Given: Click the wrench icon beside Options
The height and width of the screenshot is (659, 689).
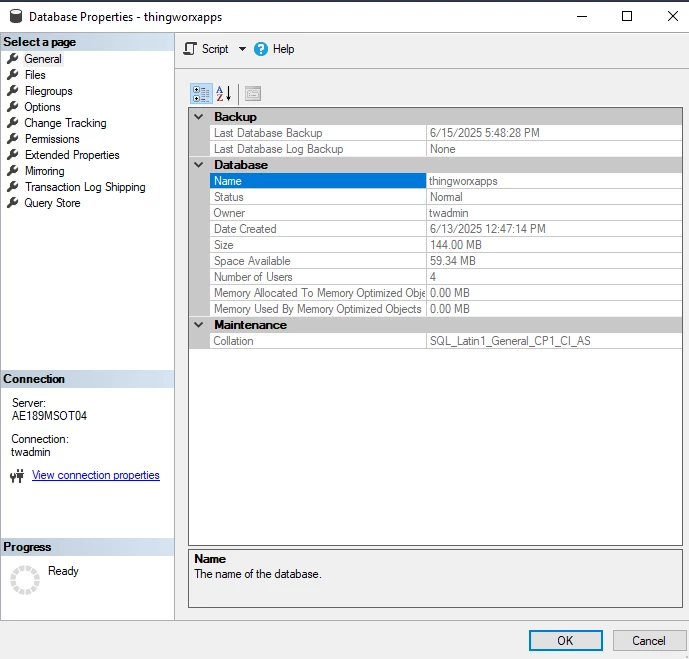Looking at the screenshot, I should [x=13, y=107].
